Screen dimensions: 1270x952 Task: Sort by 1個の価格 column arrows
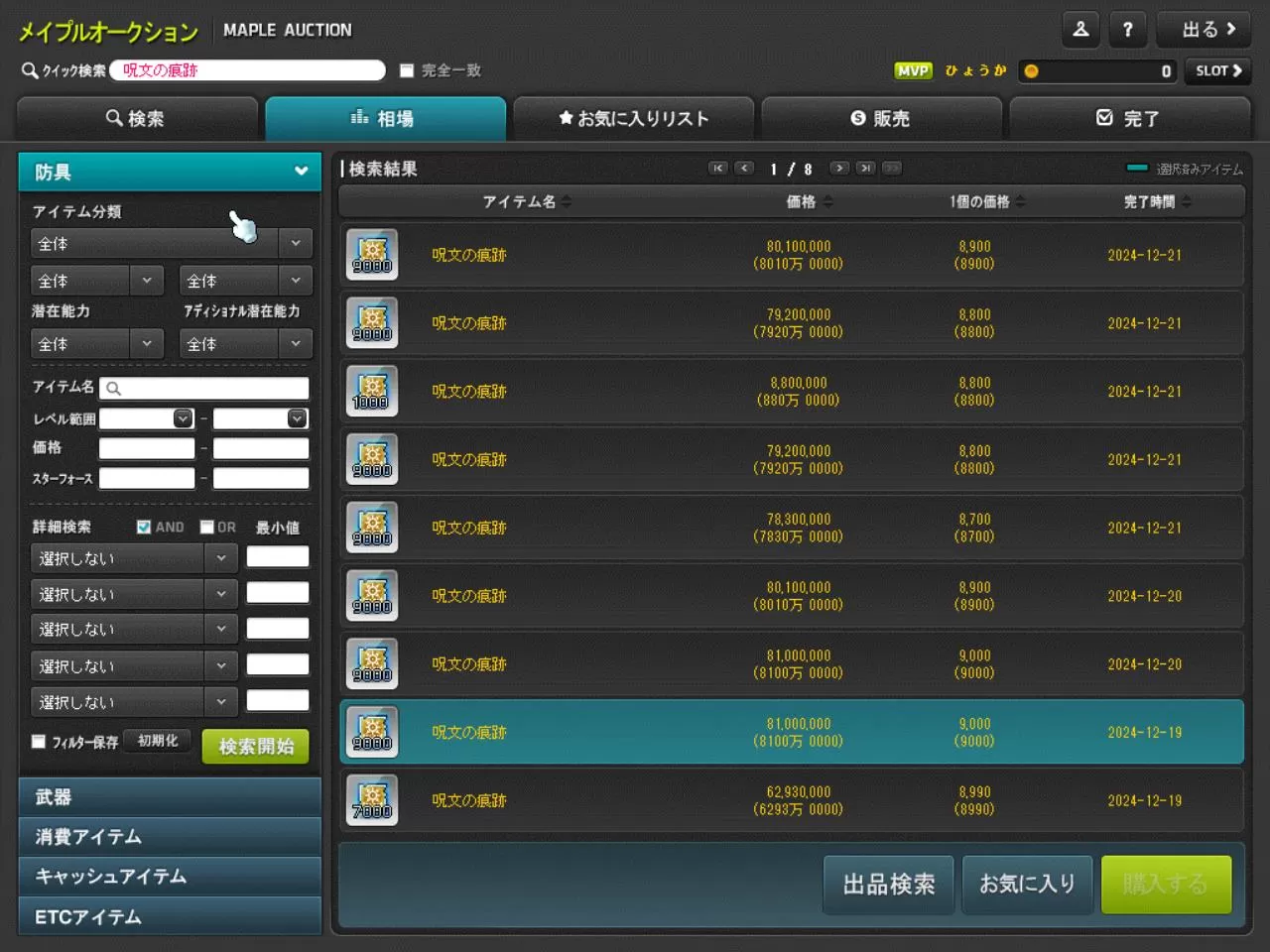click(x=1020, y=201)
